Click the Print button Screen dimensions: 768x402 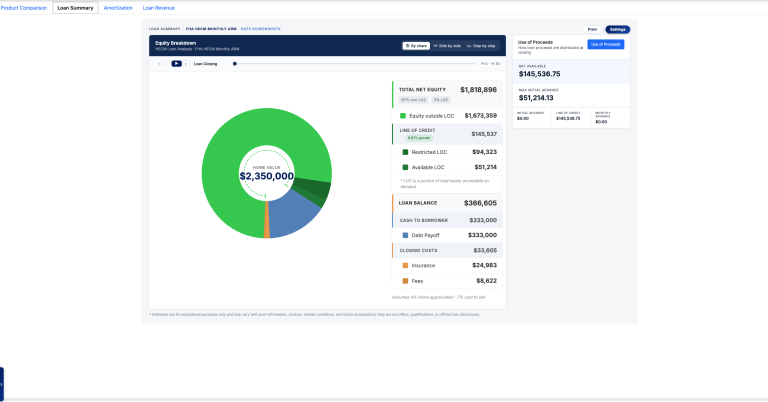[x=592, y=29]
